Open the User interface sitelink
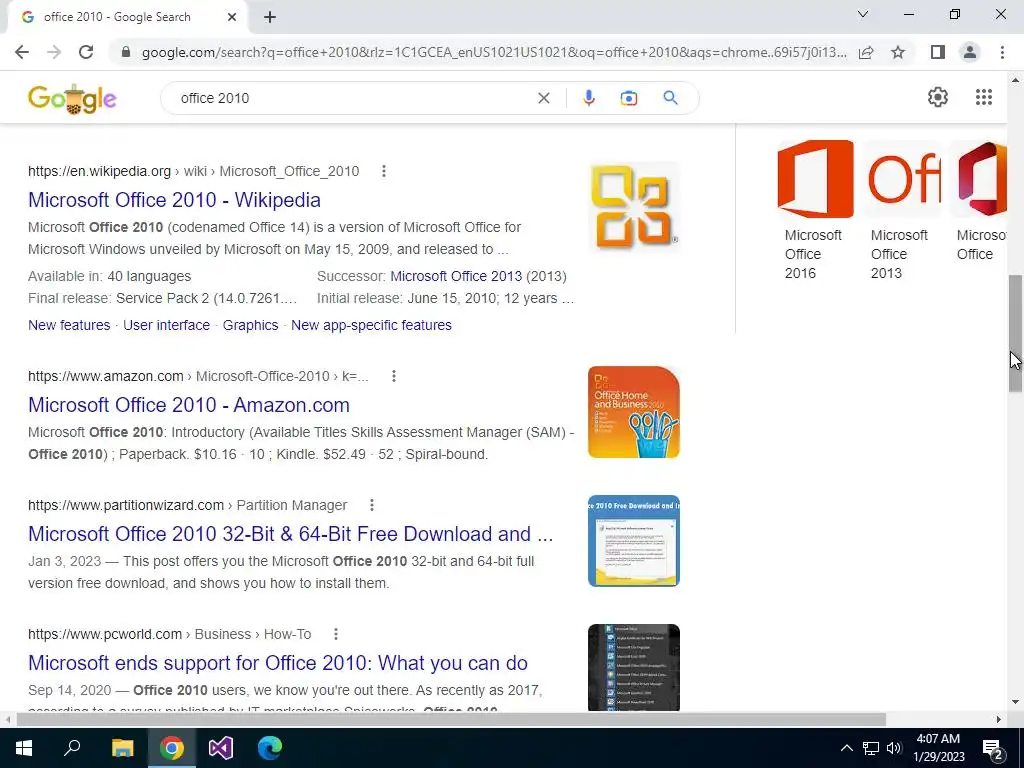This screenshot has width=1024, height=768. click(167, 325)
